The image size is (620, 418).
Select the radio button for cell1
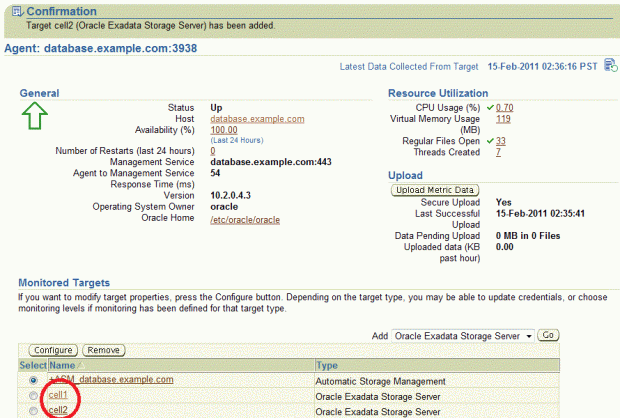click(x=36, y=396)
